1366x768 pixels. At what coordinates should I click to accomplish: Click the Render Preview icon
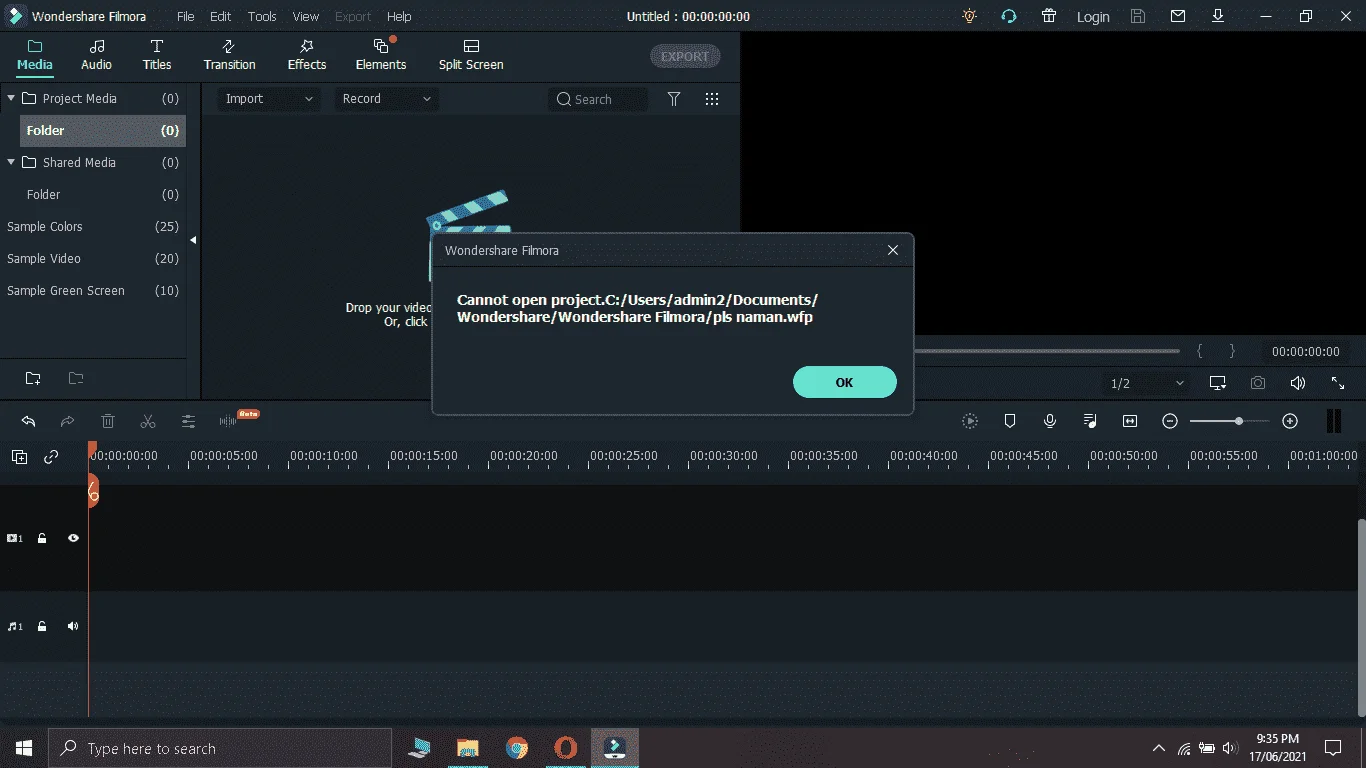(970, 421)
